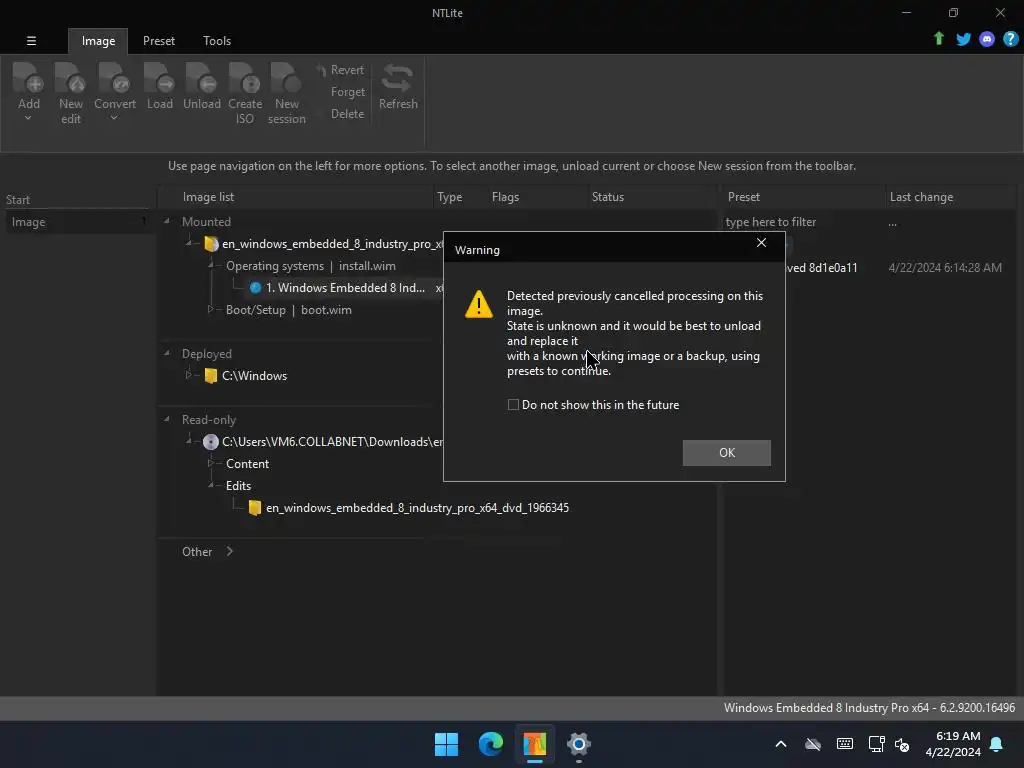
Task: Click the Convert toolbar icon
Action: (x=114, y=78)
